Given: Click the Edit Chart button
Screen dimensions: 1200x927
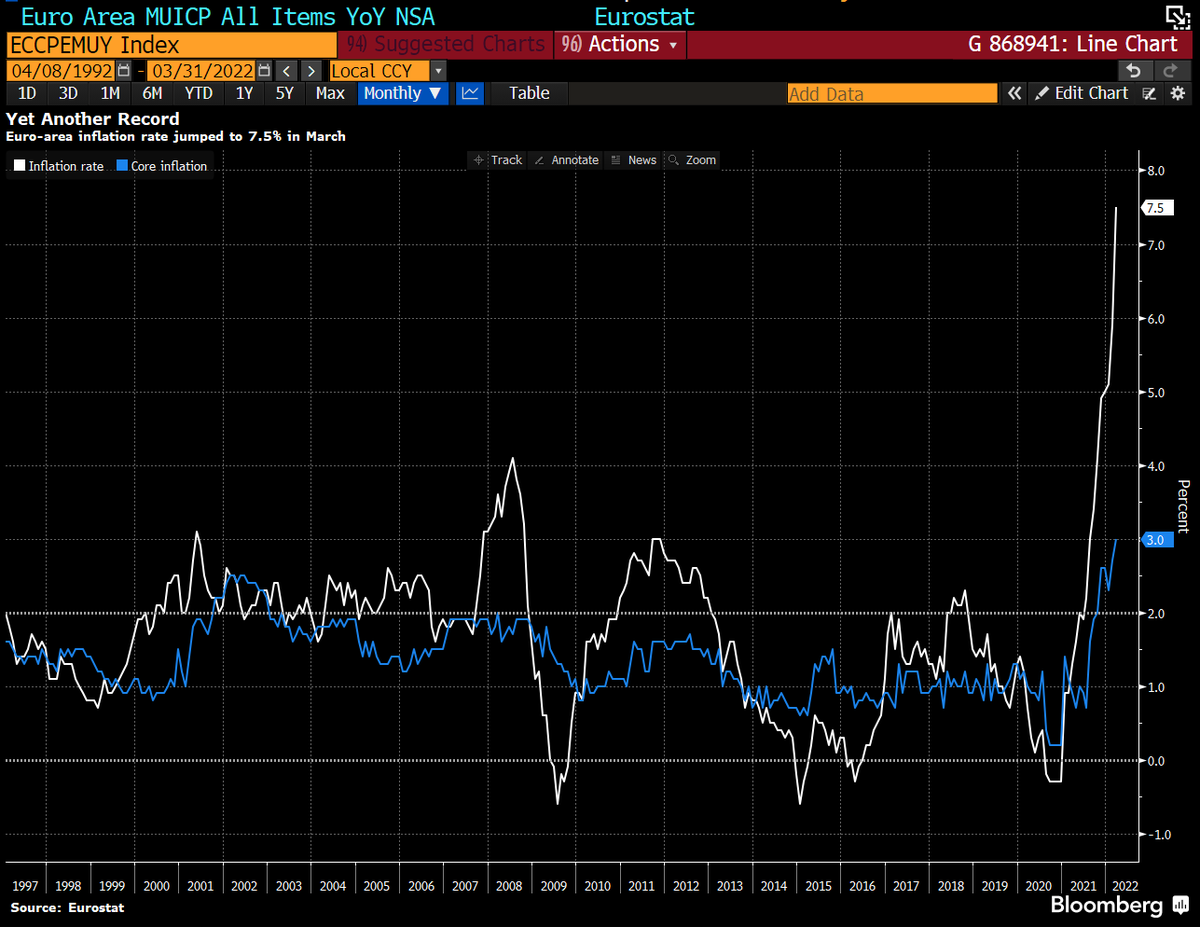Looking at the screenshot, I should click(x=1082, y=93).
